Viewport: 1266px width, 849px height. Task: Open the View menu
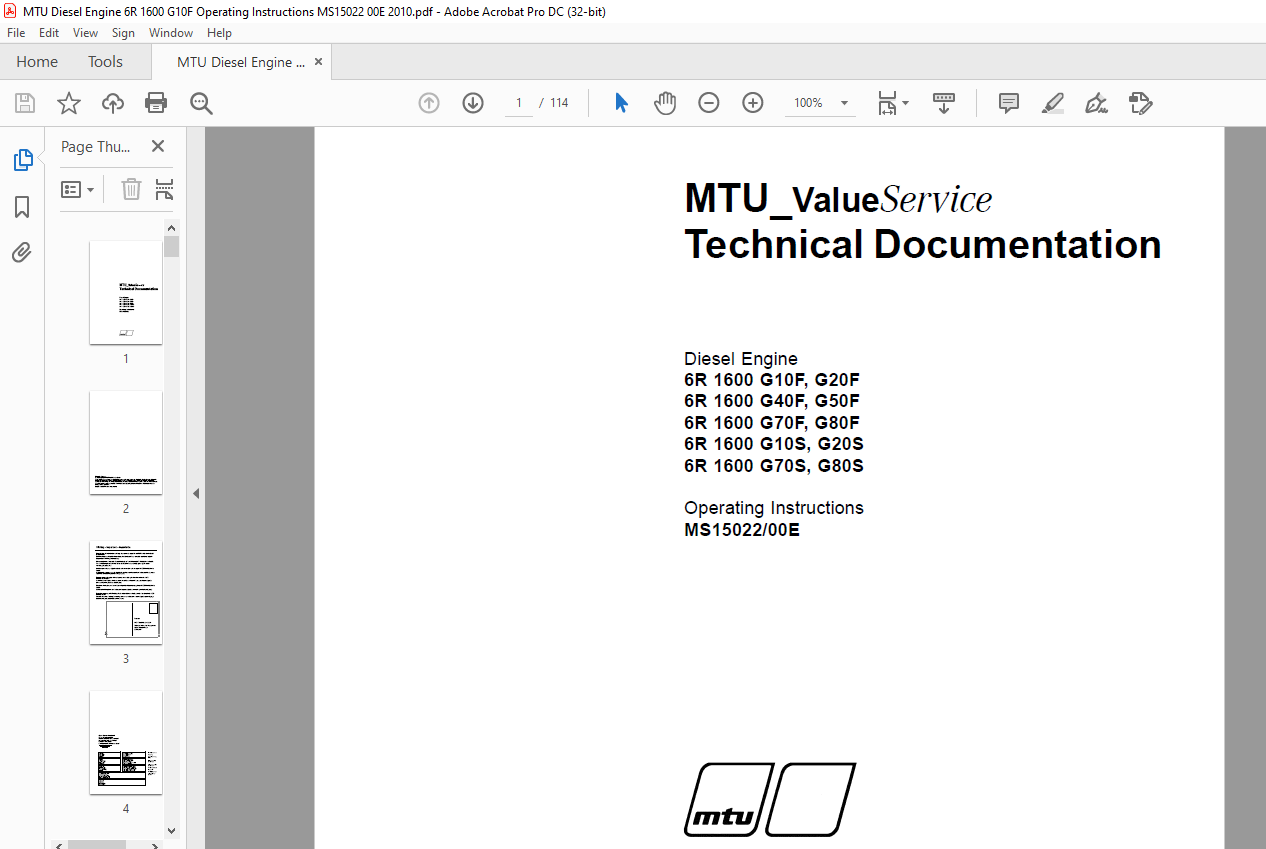pos(86,33)
